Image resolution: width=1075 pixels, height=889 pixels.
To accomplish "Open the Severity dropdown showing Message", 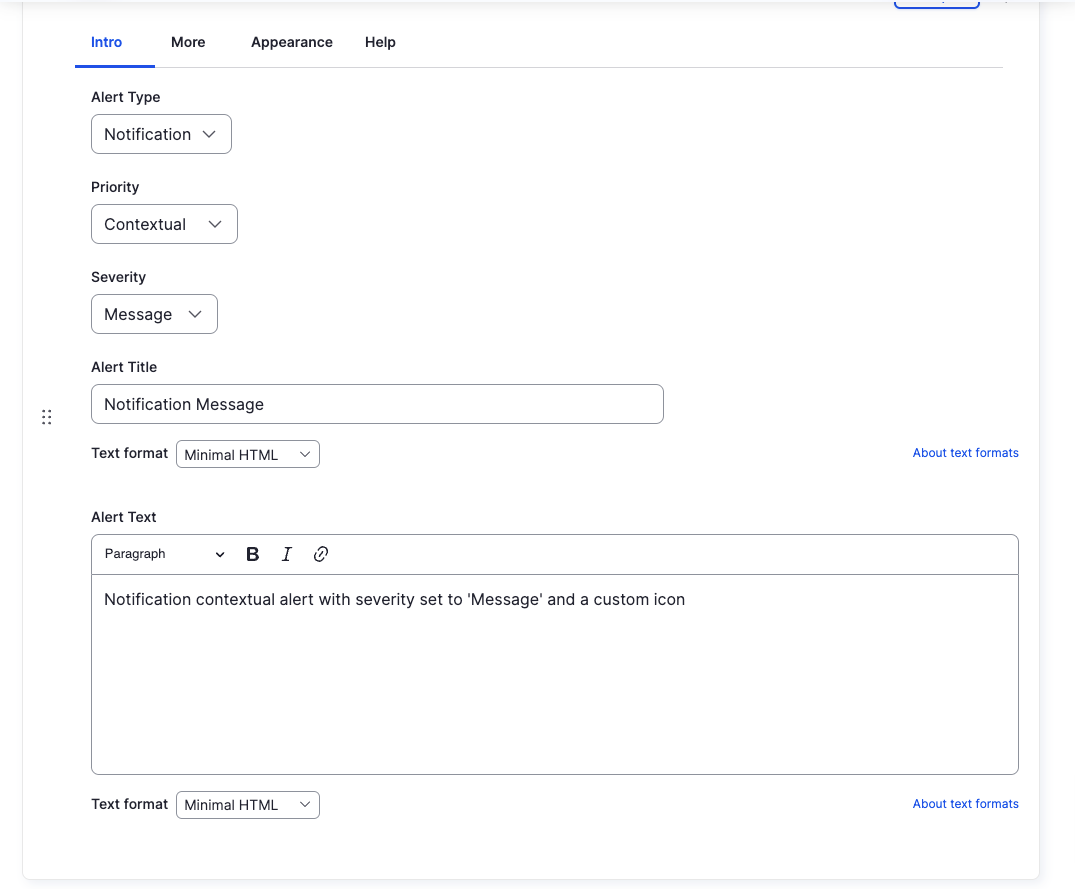I will click(154, 313).
